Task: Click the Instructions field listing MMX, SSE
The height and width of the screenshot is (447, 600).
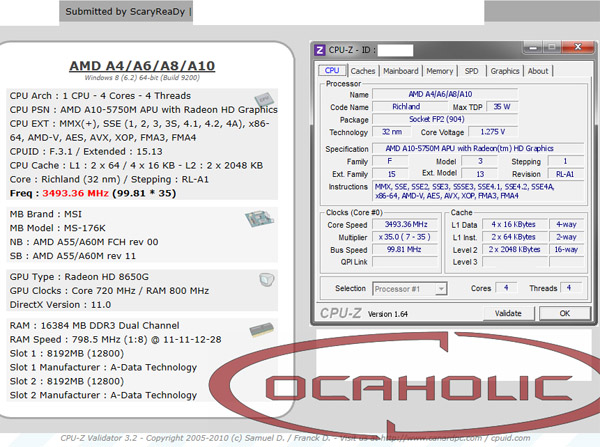Action: tap(478, 191)
